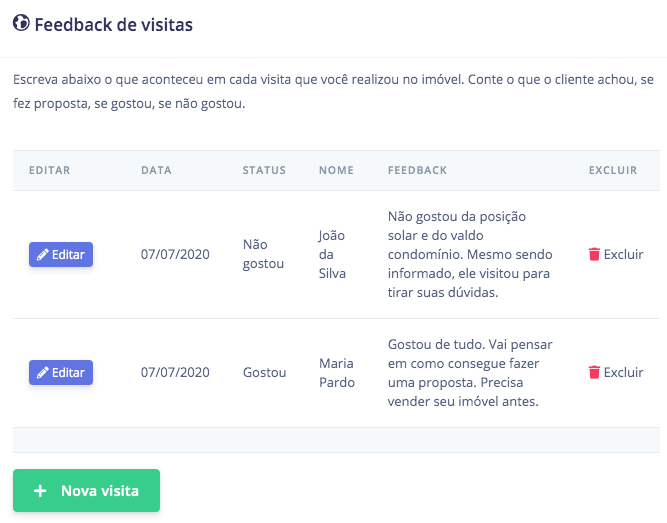This screenshot has width=667, height=523.
Task: Select feedback text about posição solar
Action: tap(470, 254)
